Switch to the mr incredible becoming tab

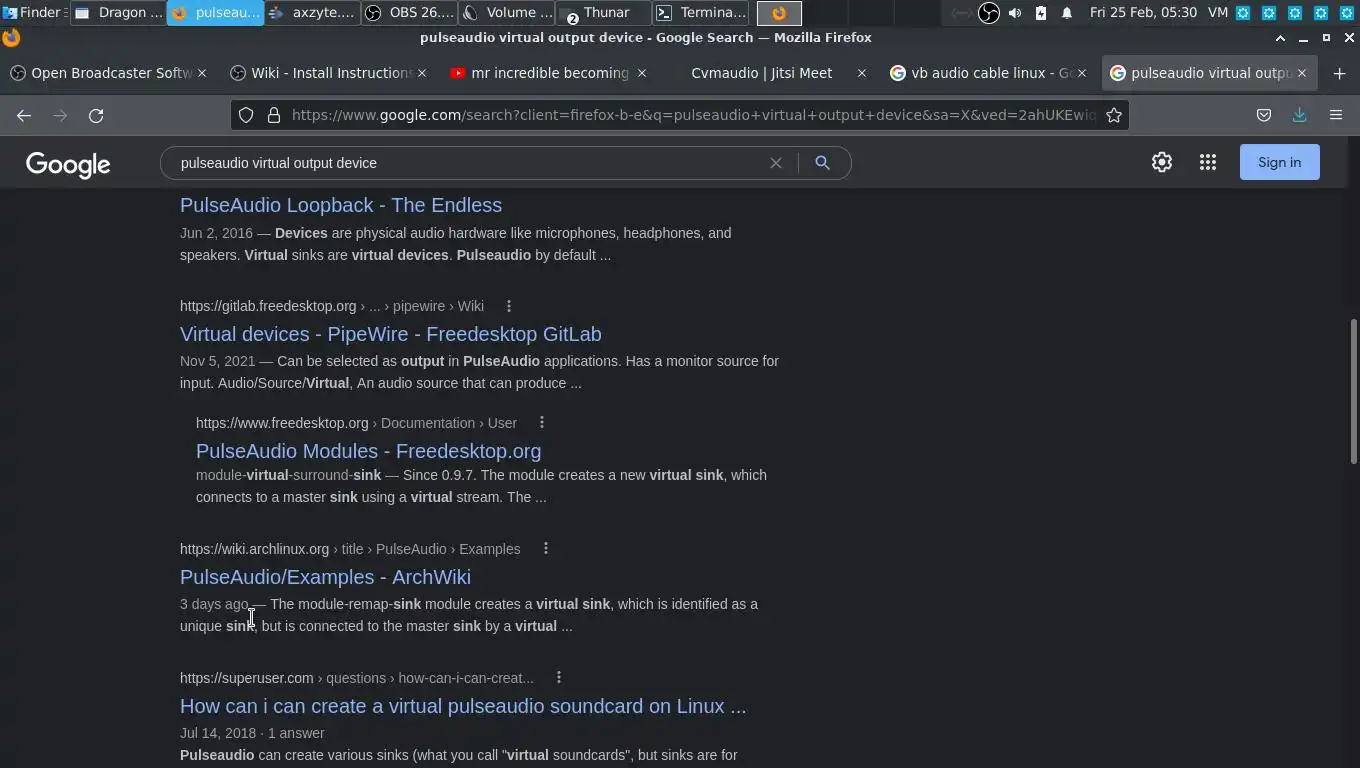(x=548, y=73)
